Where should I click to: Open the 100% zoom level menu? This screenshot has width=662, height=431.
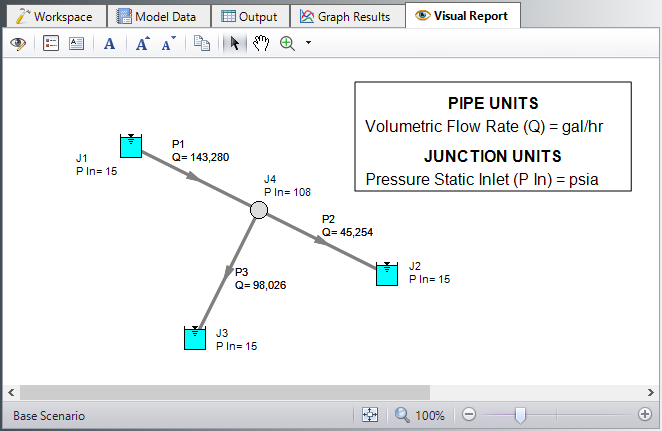click(x=420, y=415)
